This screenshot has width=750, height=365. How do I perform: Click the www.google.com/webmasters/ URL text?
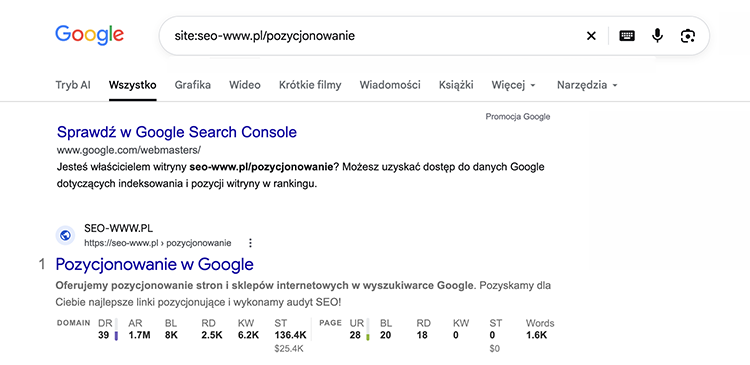coord(129,150)
